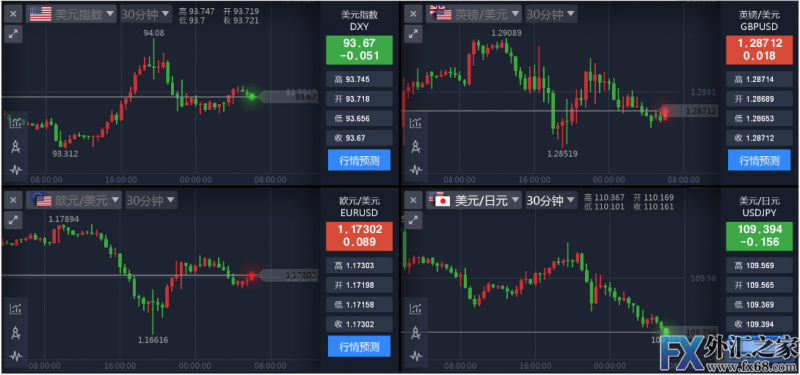Close the 美元指数 DXY chart panel
The width and height of the screenshot is (800, 375).
click(x=13, y=14)
